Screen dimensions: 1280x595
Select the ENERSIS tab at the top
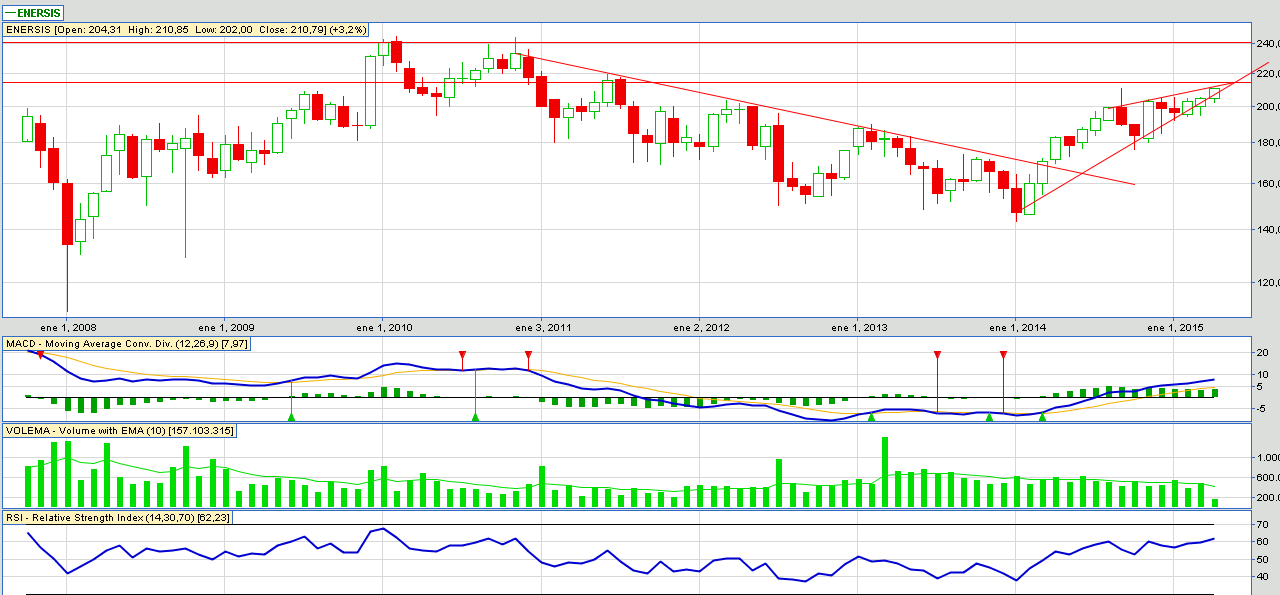[33, 13]
